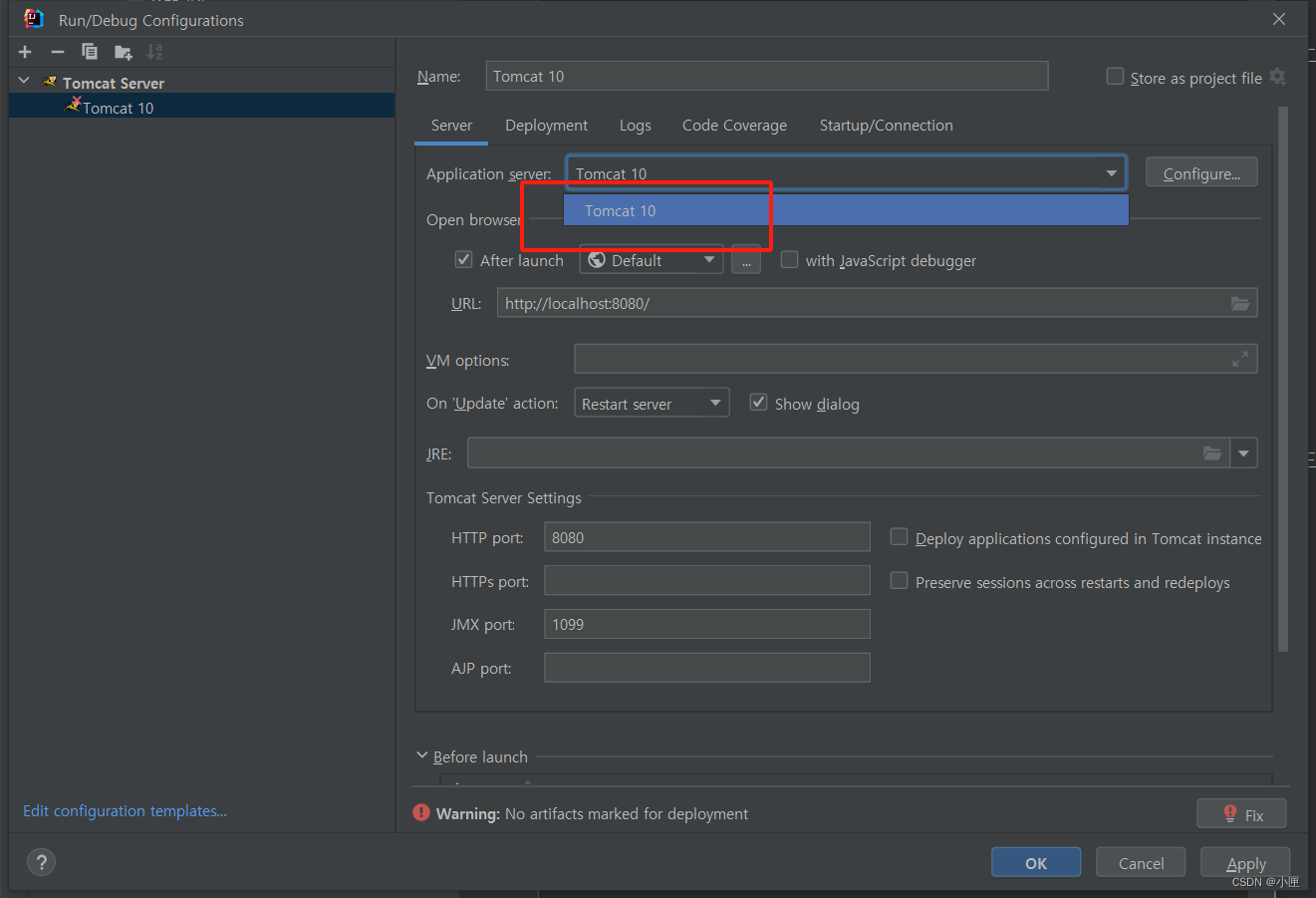This screenshot has width=1316, height=898.
Task: Switch to the Deployment tab
Action: pos(546,126)
